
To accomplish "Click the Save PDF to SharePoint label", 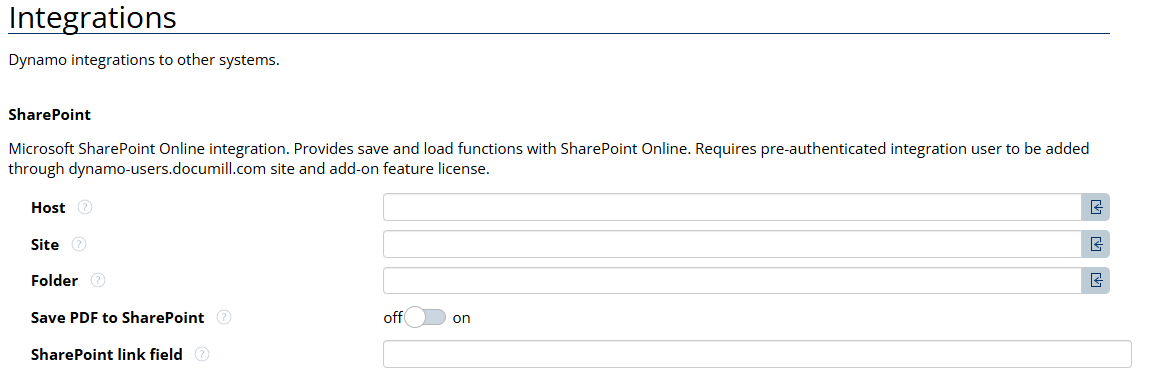I will pos(117,318).
